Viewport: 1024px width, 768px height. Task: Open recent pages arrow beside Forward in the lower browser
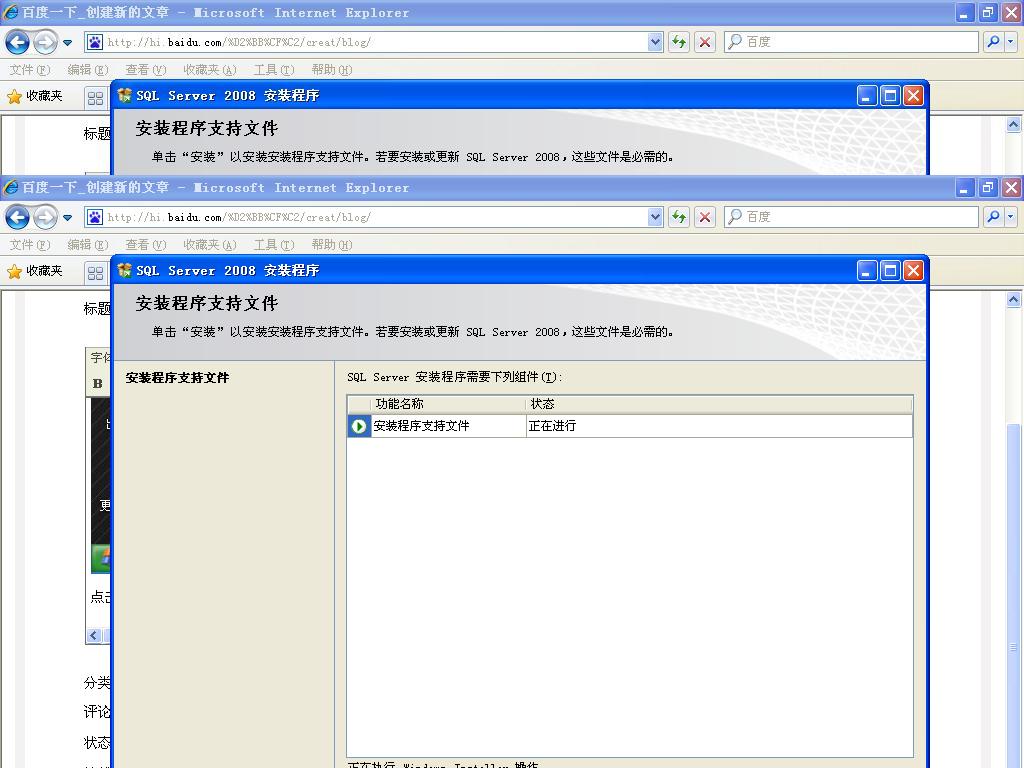click(x=68, y=217)
